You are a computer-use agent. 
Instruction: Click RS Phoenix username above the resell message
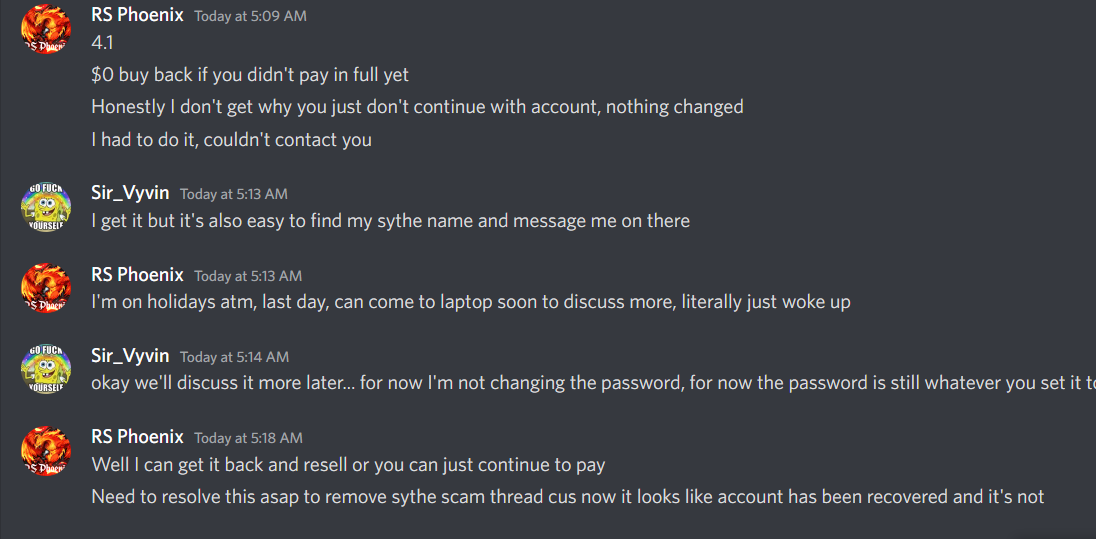click(137, 437)
